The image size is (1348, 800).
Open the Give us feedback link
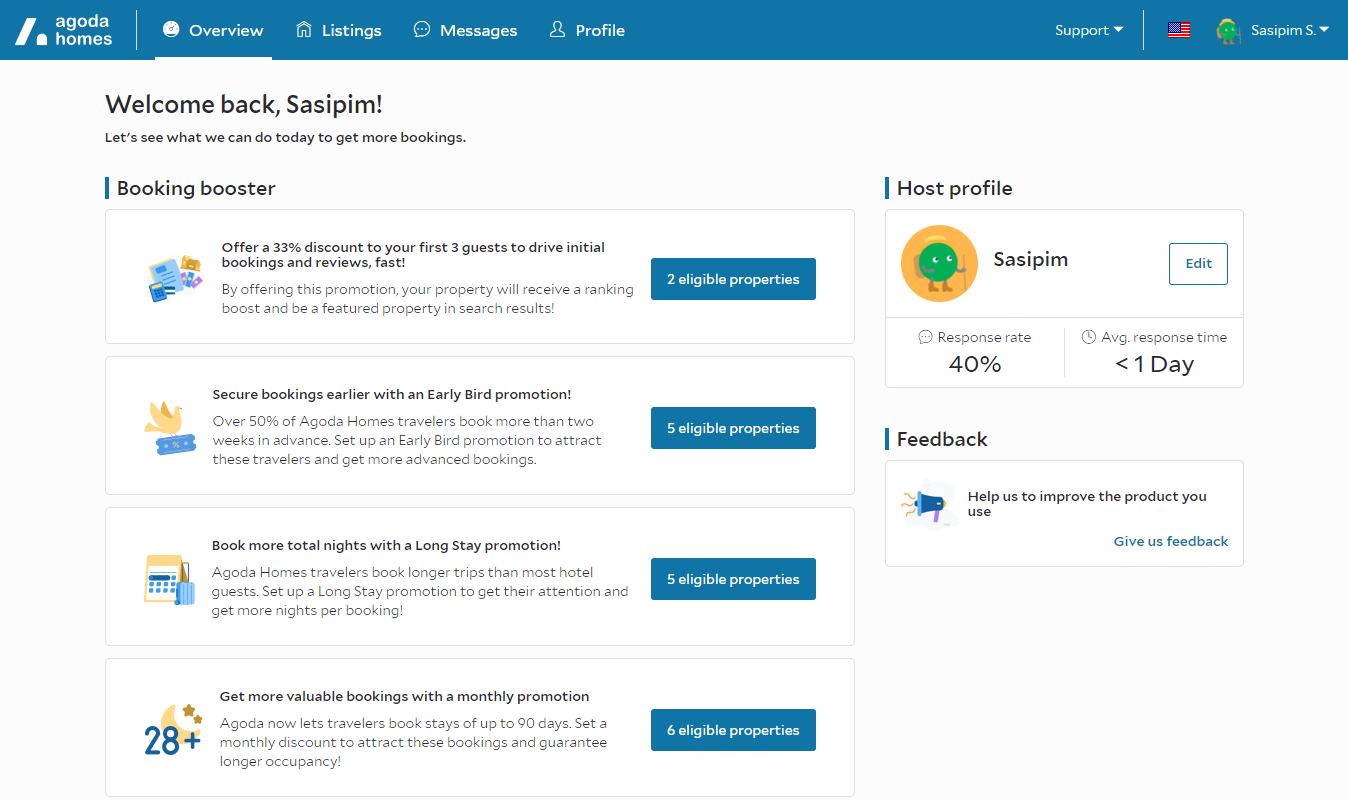coord(1170,541)
